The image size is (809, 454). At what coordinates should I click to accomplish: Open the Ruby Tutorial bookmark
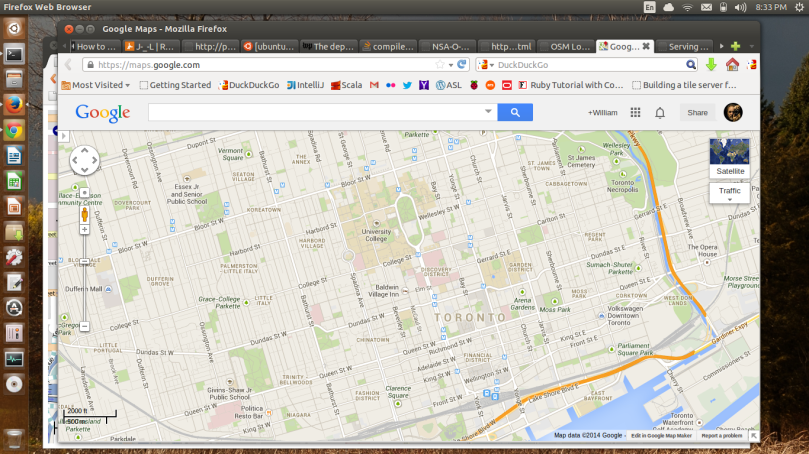571,85
